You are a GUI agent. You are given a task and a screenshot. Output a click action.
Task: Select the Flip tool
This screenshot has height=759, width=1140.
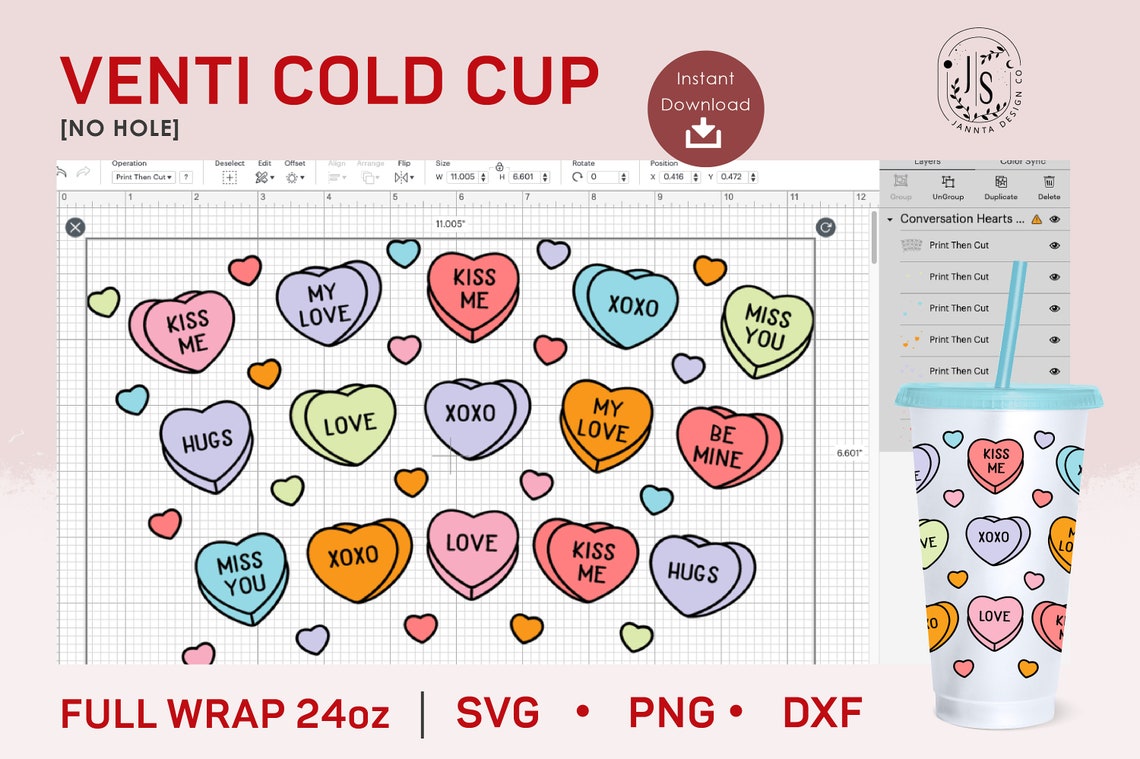click(403, 176)
